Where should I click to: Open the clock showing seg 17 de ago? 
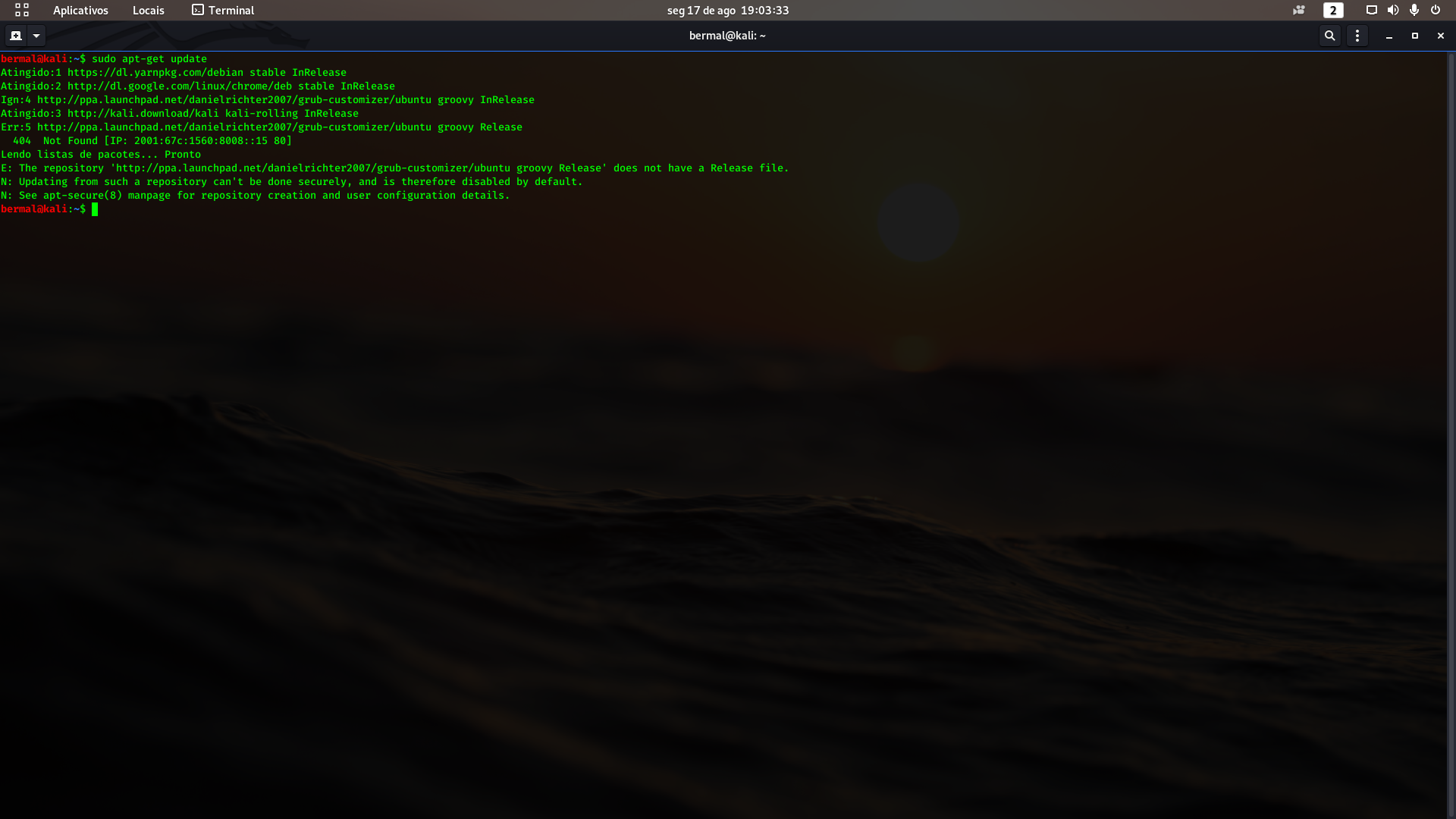pyautogui.click(x=728, y=11)
